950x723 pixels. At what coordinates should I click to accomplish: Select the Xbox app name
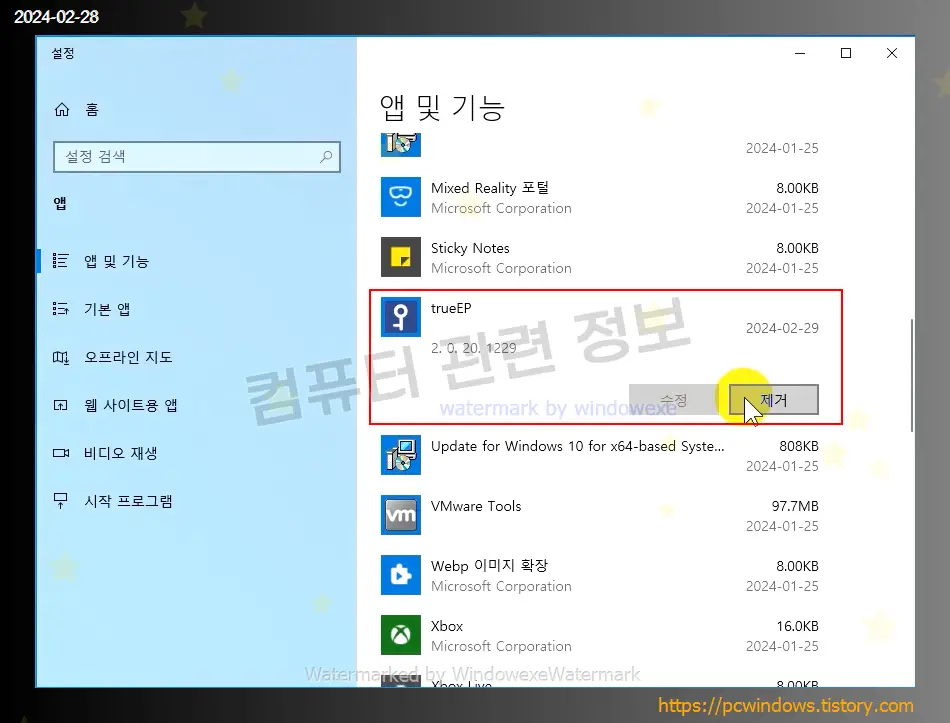click(x=447, y=626)
